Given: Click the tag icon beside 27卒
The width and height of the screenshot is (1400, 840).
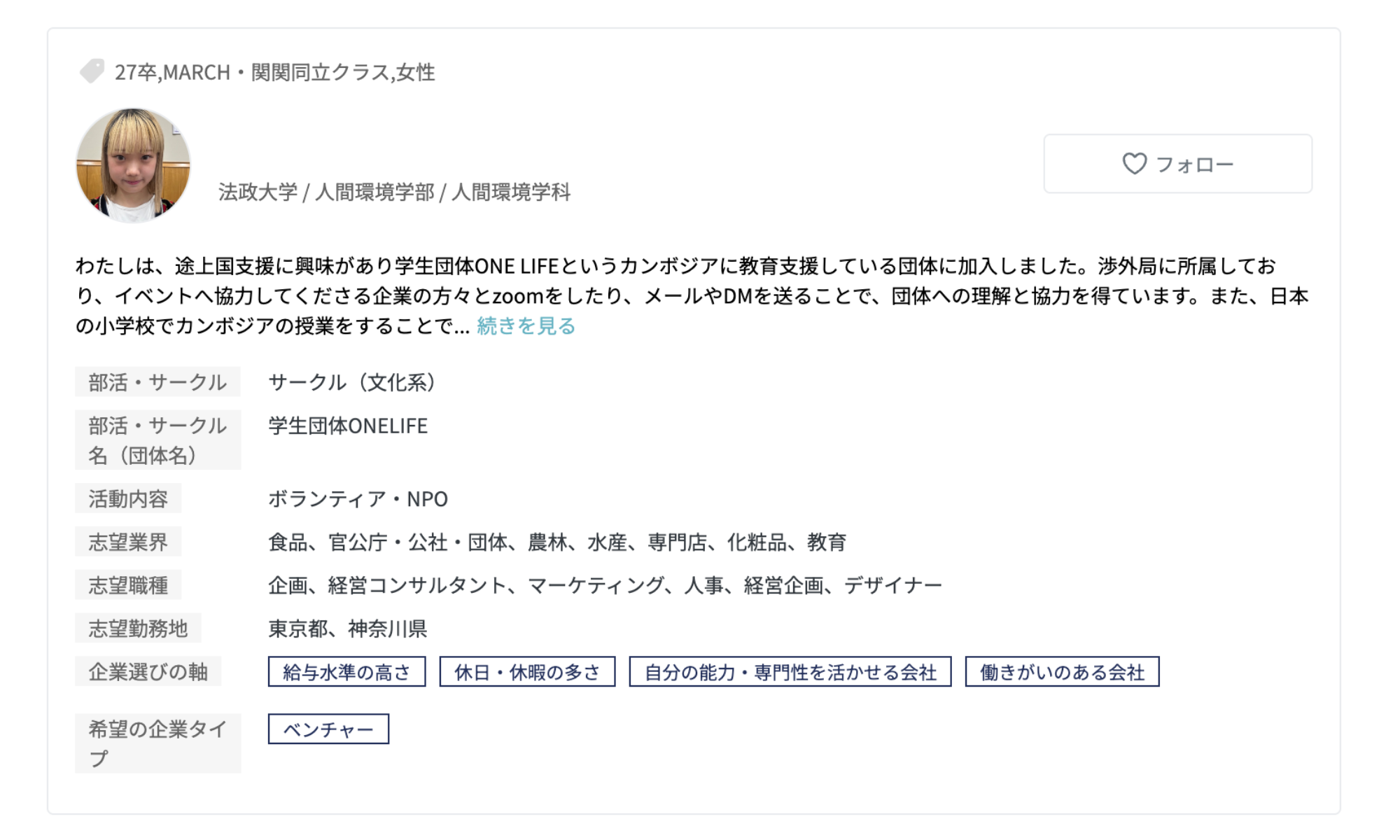Looking at the screenshot, I should [92, 71].
